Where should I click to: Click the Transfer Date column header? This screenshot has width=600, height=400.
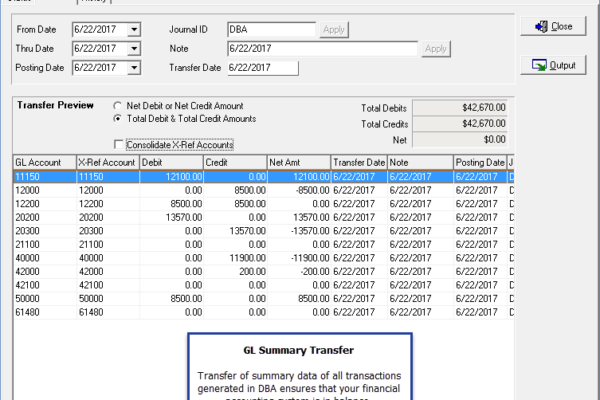(359, 162)
